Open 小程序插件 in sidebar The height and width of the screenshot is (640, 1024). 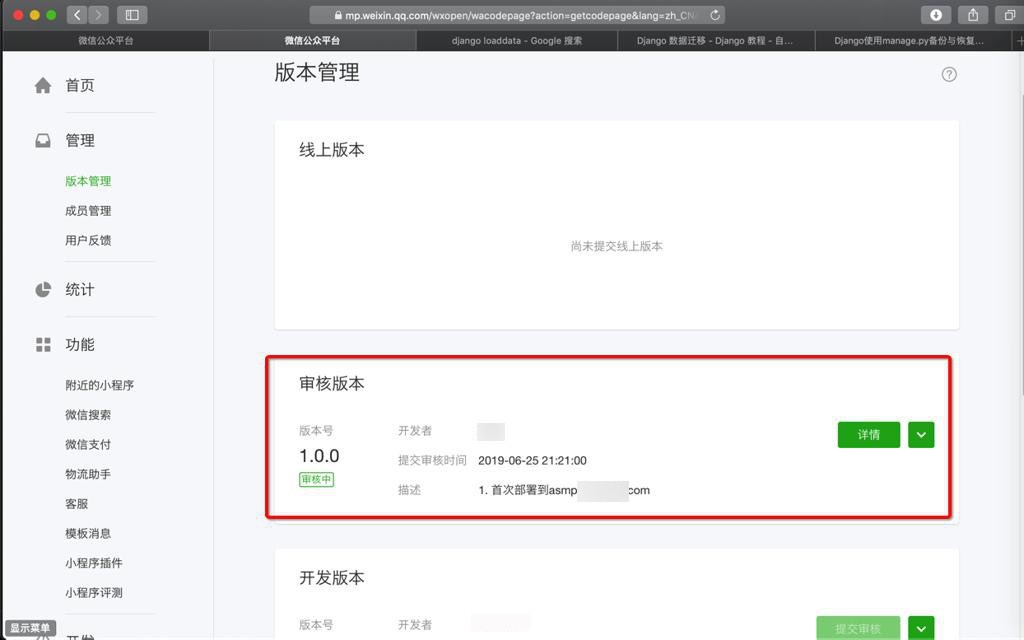94,563
